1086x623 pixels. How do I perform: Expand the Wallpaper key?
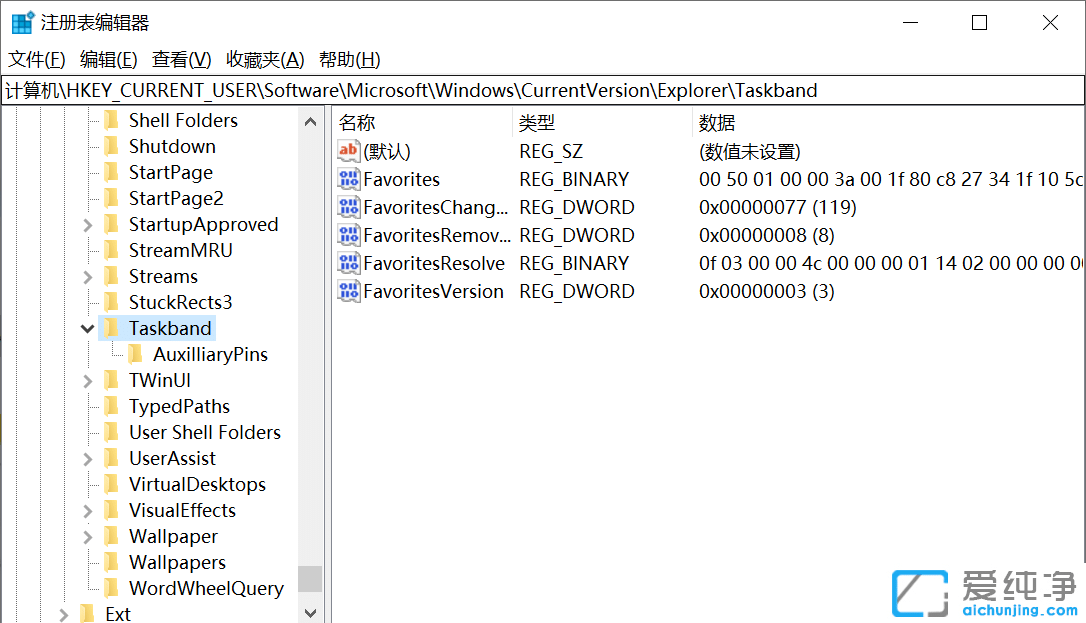pyautogui.click(x=87, y=536)
